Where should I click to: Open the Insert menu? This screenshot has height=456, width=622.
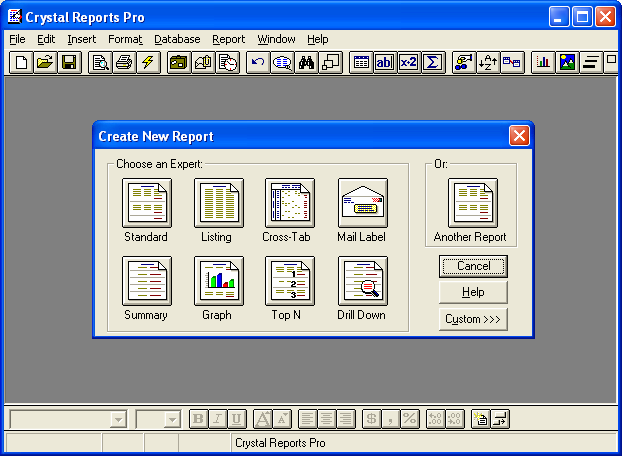pos(82,39)
